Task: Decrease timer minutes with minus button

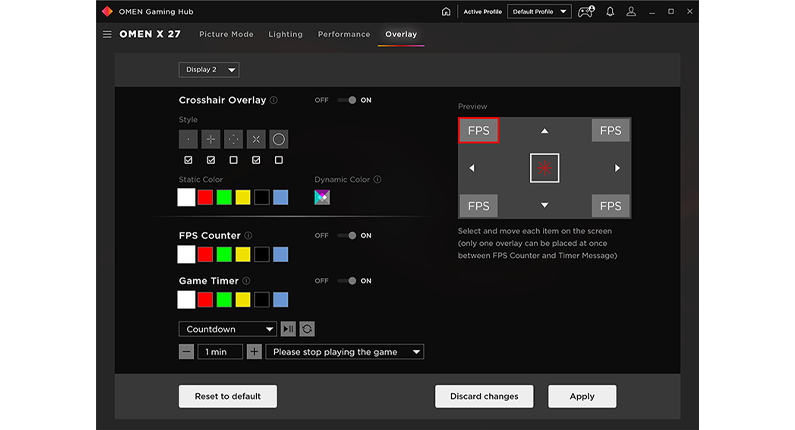Action: click(x=187, y=352)
